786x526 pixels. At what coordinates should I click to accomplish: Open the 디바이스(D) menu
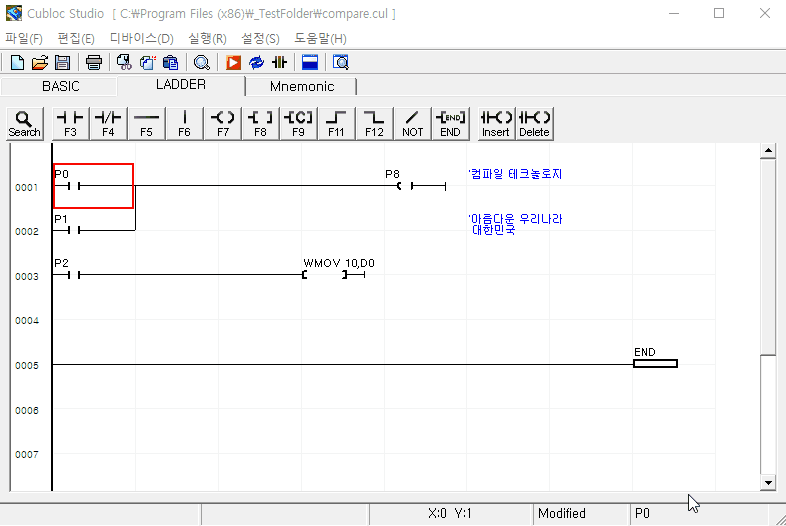click(141, 38)
